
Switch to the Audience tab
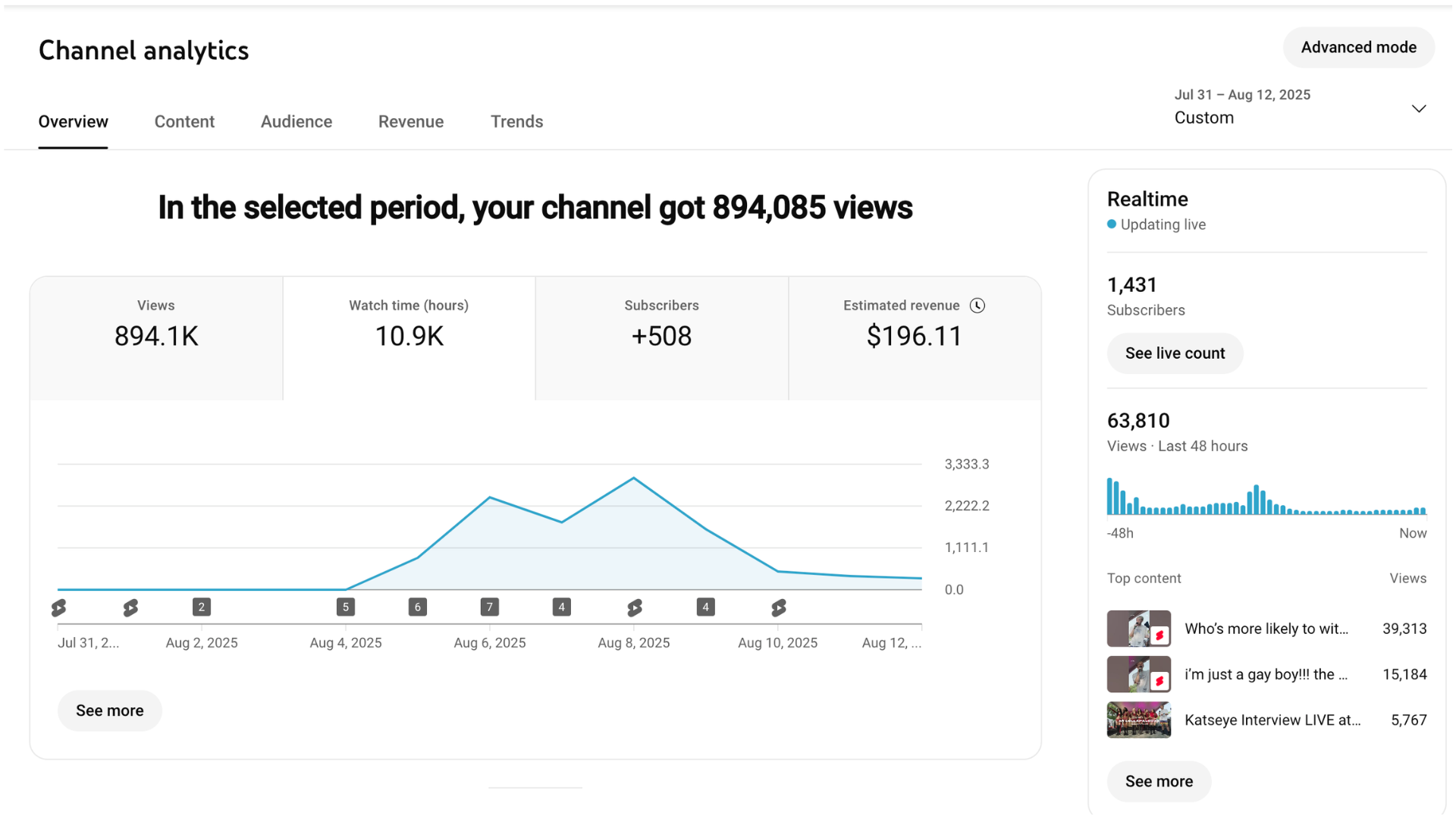[297, 121]
